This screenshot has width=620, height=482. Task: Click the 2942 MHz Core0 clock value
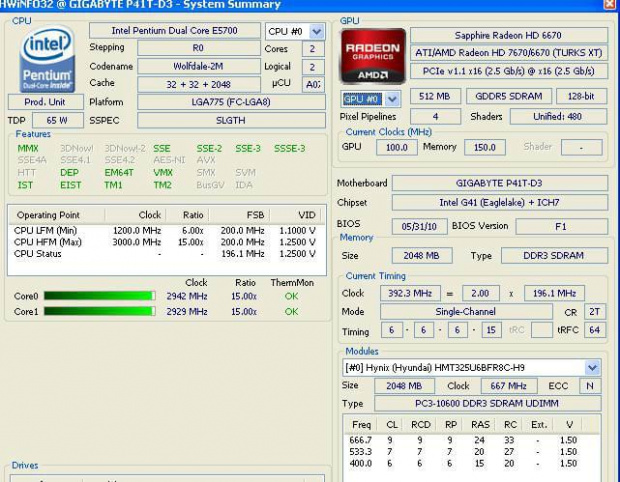click(187, 296)
